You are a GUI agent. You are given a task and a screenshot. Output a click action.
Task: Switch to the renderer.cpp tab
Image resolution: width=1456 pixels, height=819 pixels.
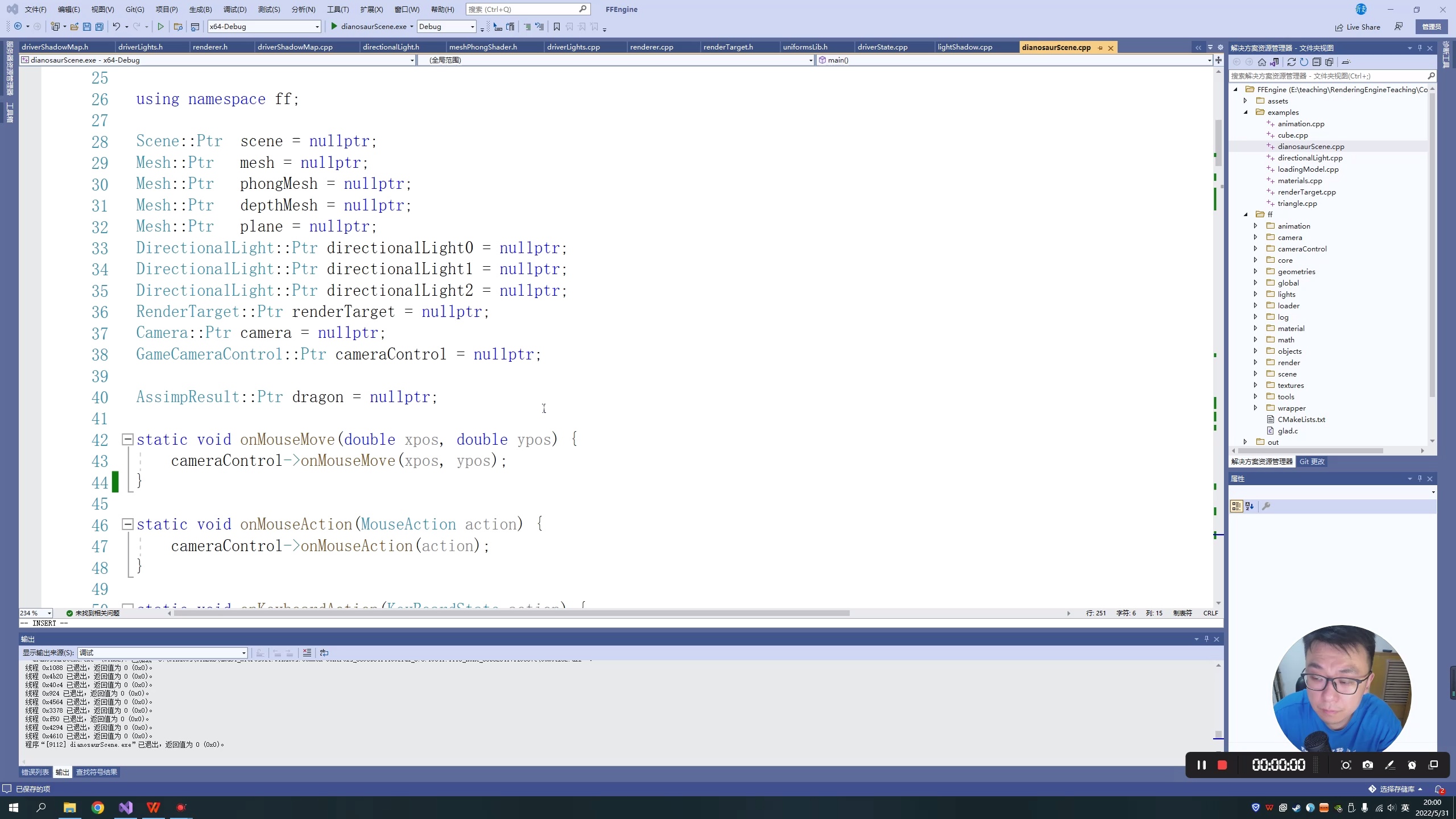[x=651, y=47]
